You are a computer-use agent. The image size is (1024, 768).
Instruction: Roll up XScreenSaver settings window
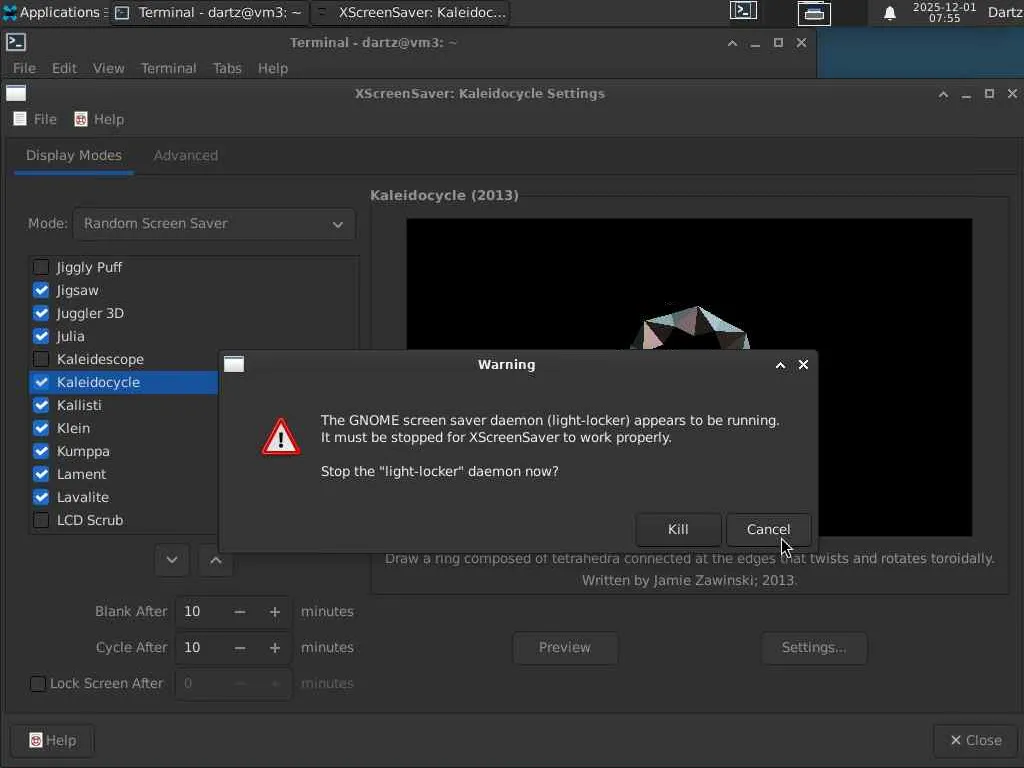943,94
